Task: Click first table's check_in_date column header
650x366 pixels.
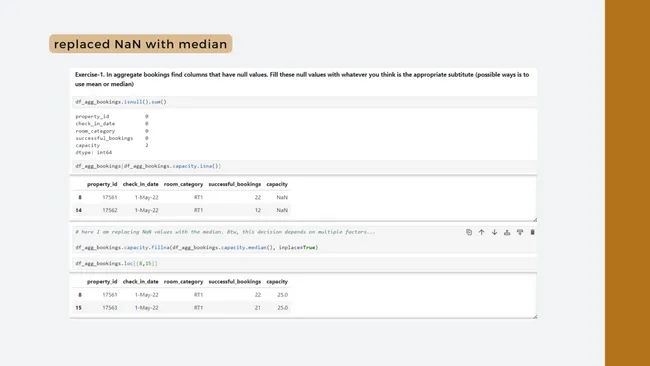Action: pos(141,184)
